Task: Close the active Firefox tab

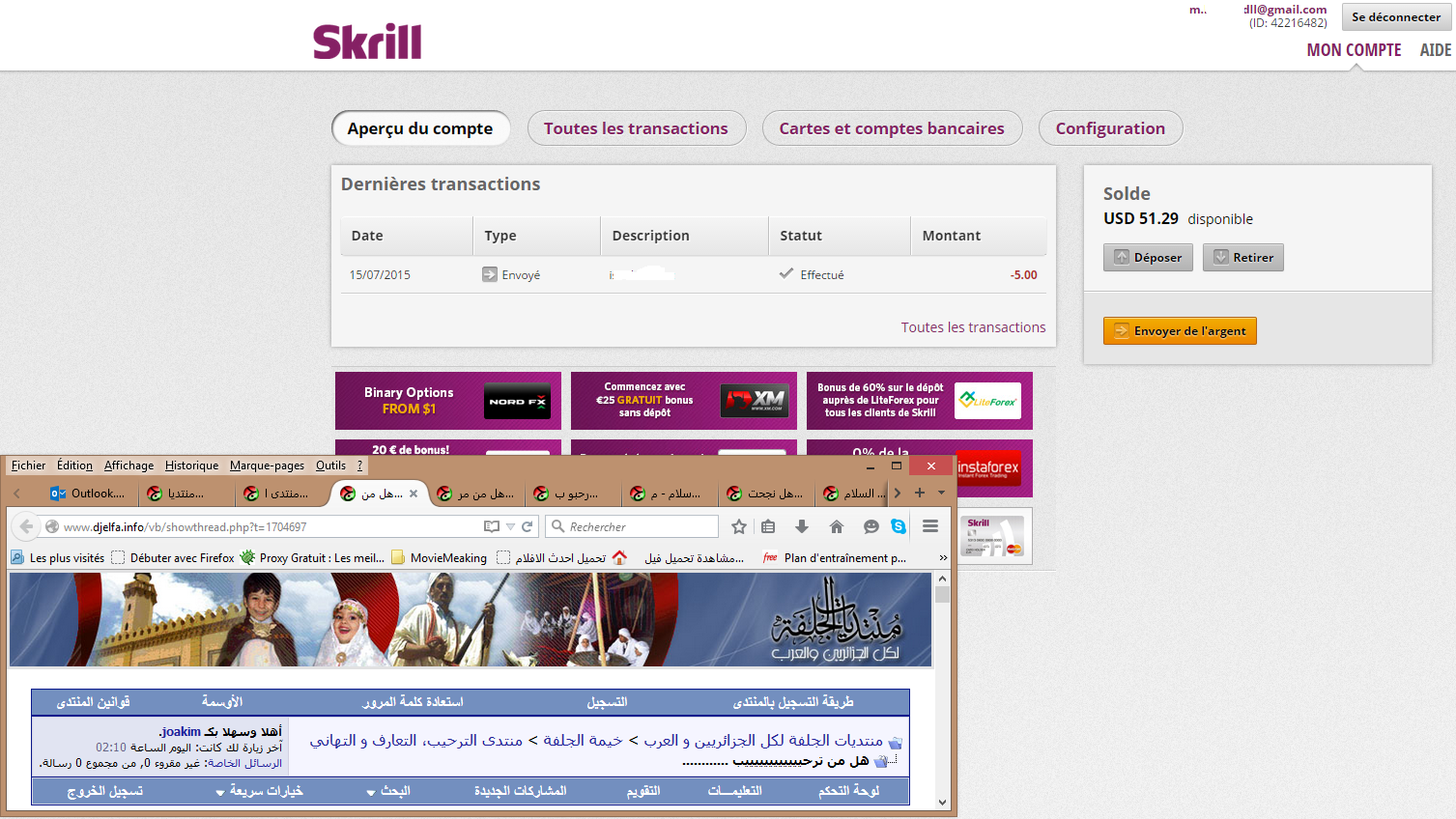Action: coord(414,494)
